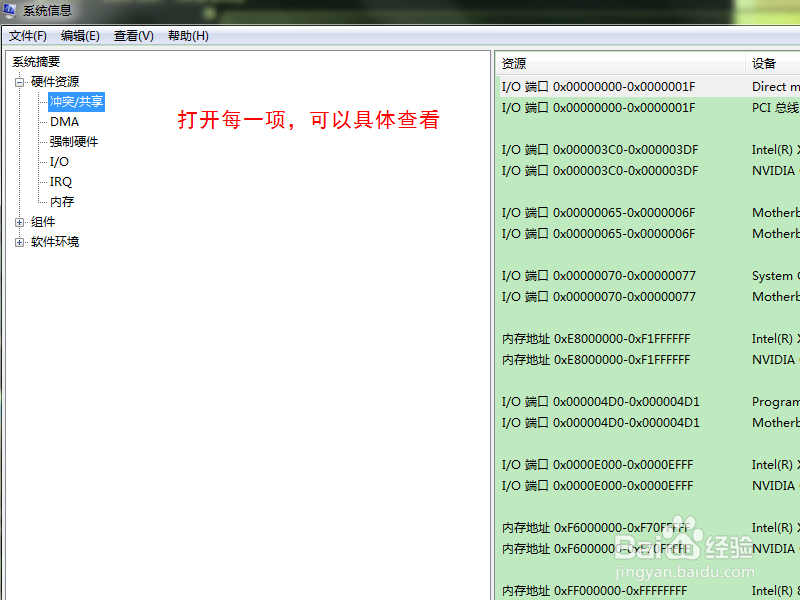Select IRQ in the hardware resources list
Image resolution: width=800 pixels, height=600 pixels.
(60, 181)
